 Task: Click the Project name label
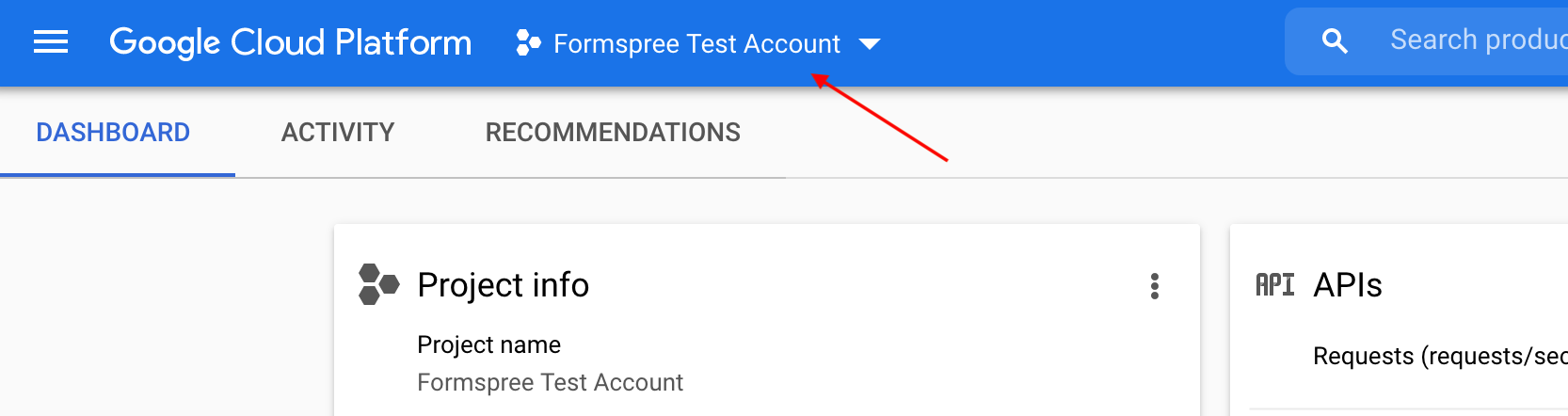point(488,344)
